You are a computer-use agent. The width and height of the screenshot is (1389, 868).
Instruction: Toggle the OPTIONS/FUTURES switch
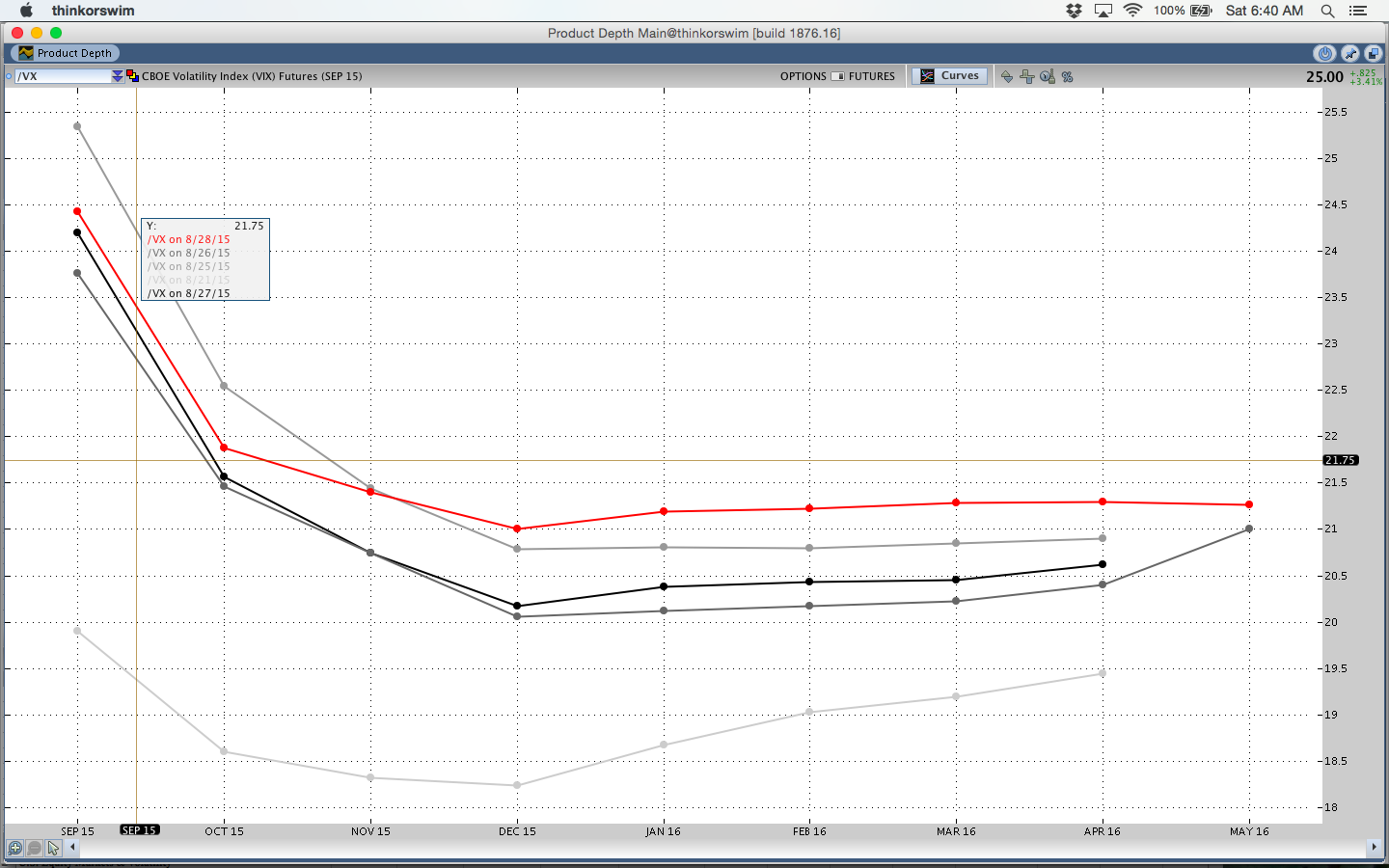837,76
